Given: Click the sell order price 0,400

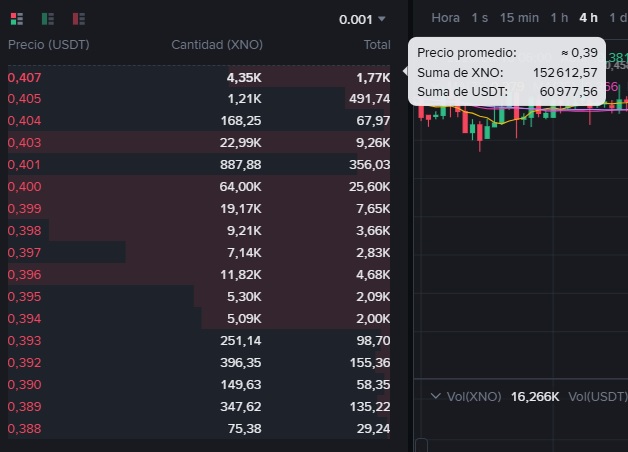Looking at the screenshot, I should [x=24, y=187].
